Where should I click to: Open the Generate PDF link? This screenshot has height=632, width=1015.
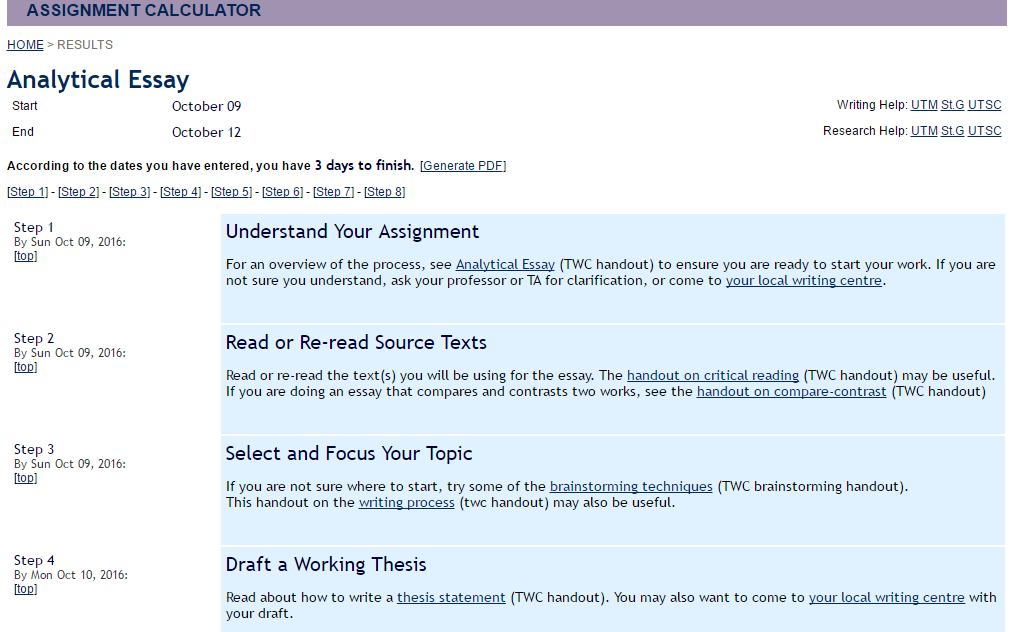463,166
